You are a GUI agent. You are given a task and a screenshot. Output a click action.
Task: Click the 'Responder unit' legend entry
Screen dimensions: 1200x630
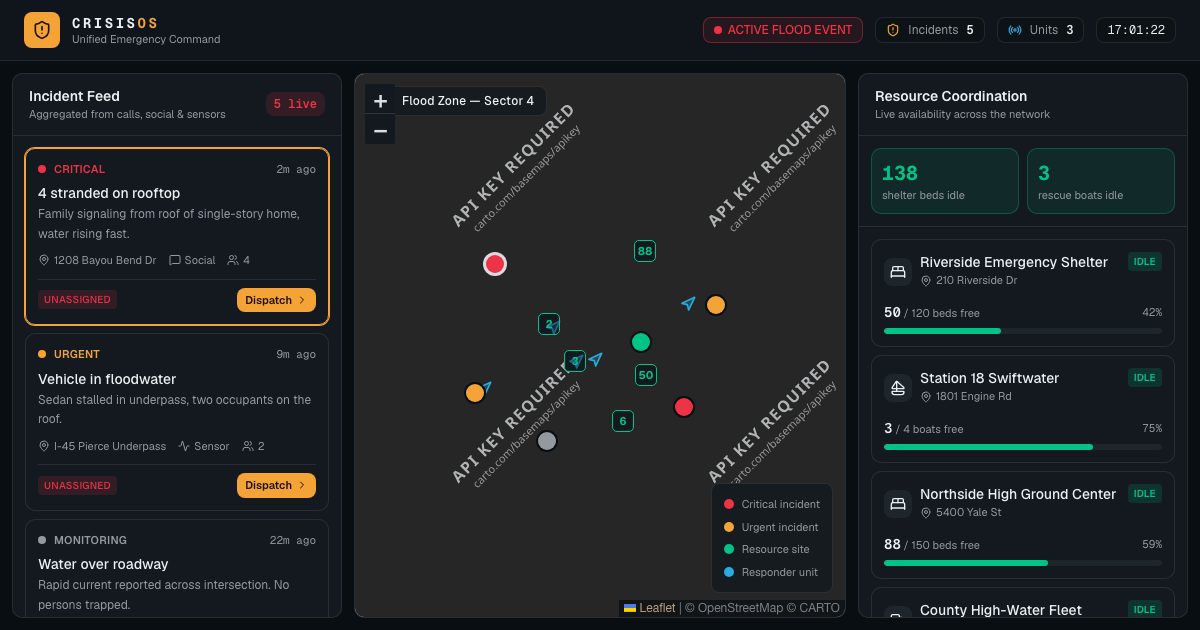[771, 572]
